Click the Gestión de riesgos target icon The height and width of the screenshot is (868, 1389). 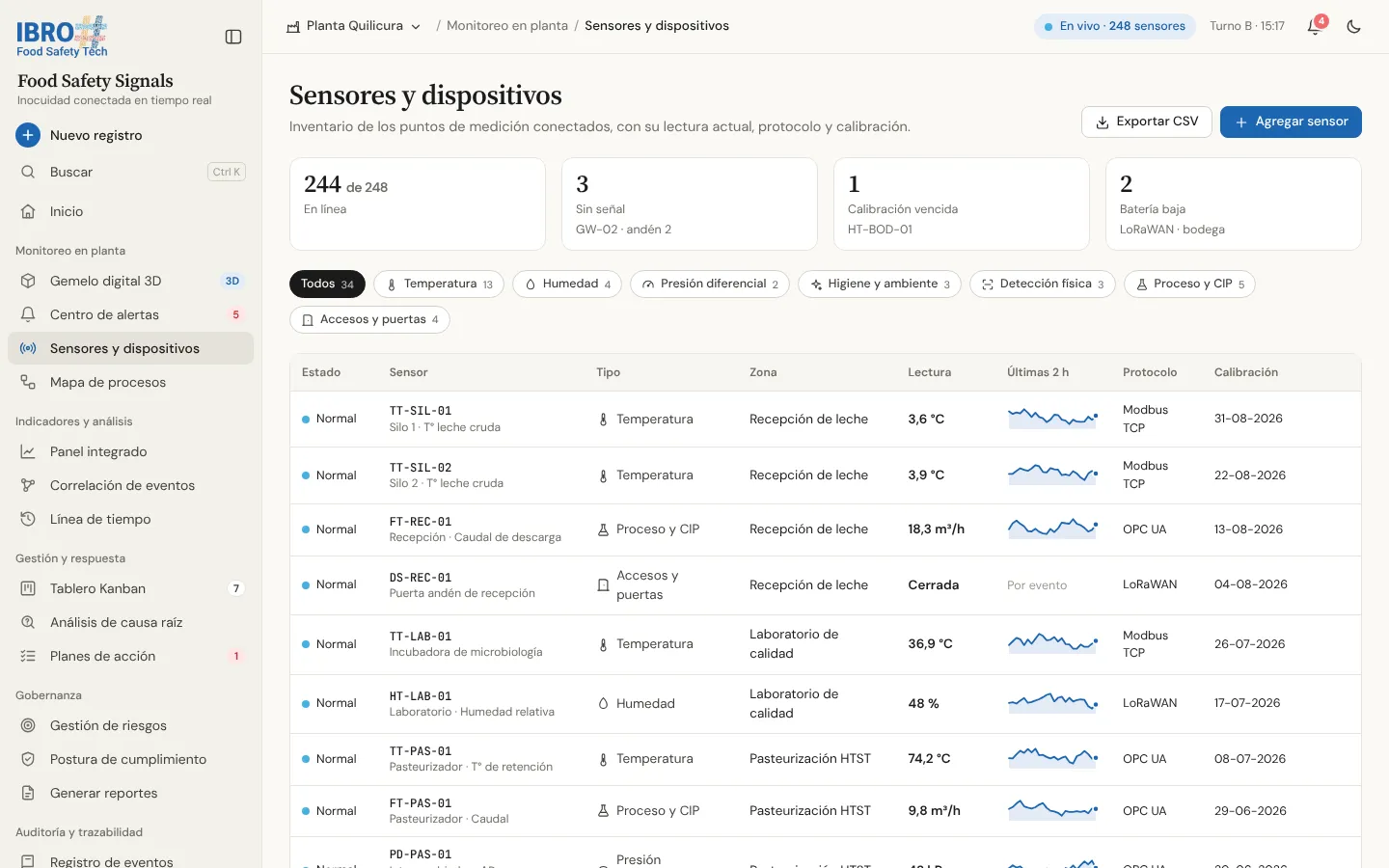pyautogui.click(x=28, y=725)
